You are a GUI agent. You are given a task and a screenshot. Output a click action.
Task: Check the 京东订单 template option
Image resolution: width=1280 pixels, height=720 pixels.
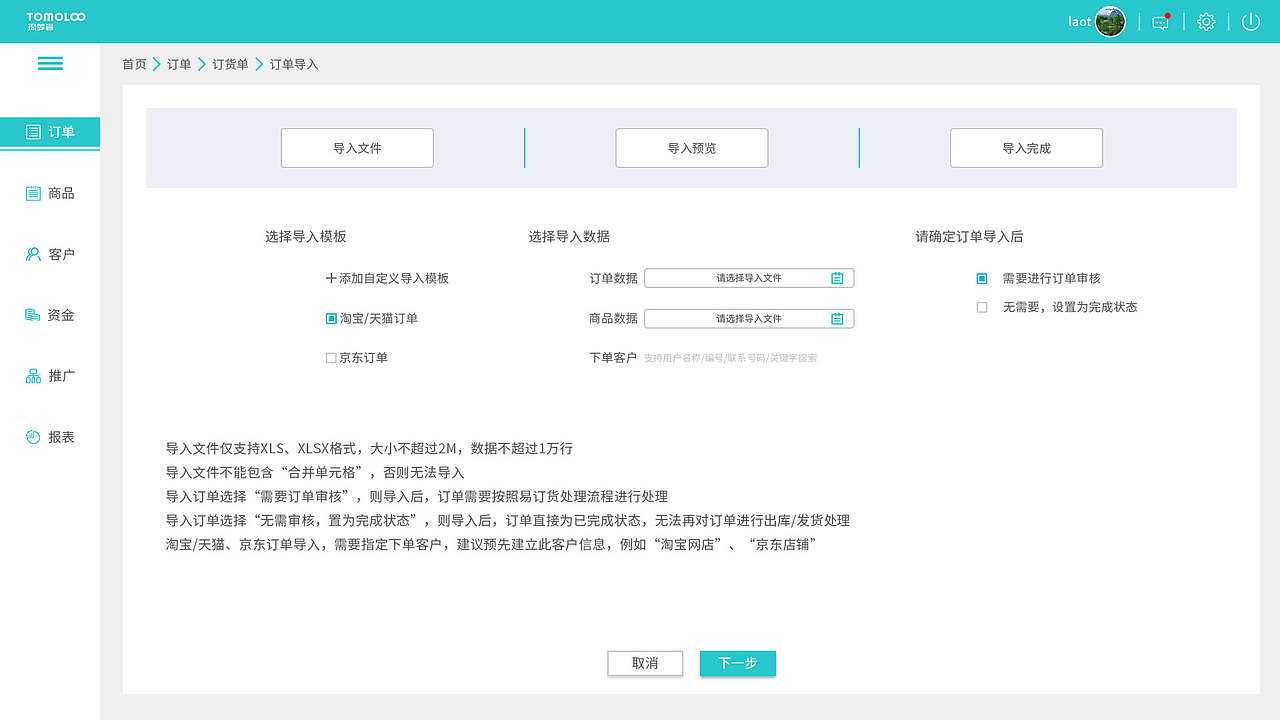tap(330, 357)
